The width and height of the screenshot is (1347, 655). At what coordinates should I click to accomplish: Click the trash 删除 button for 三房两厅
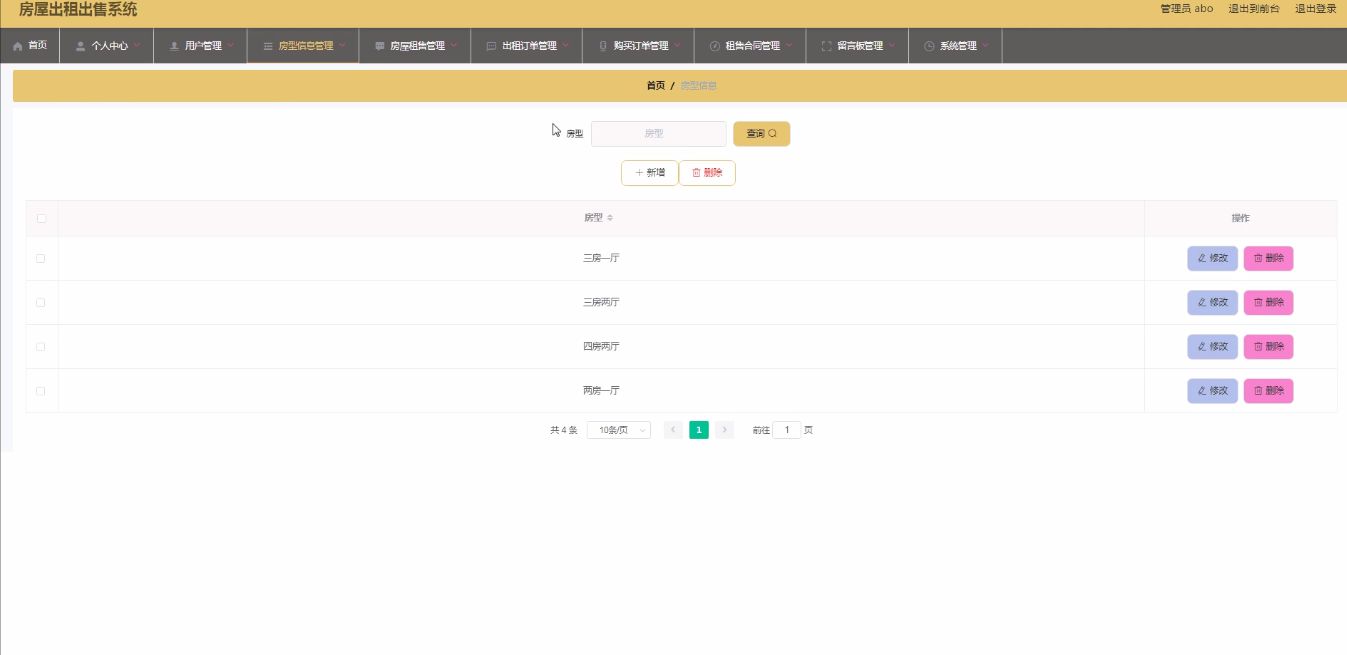pyautogui.click(x=1268, y=302)
